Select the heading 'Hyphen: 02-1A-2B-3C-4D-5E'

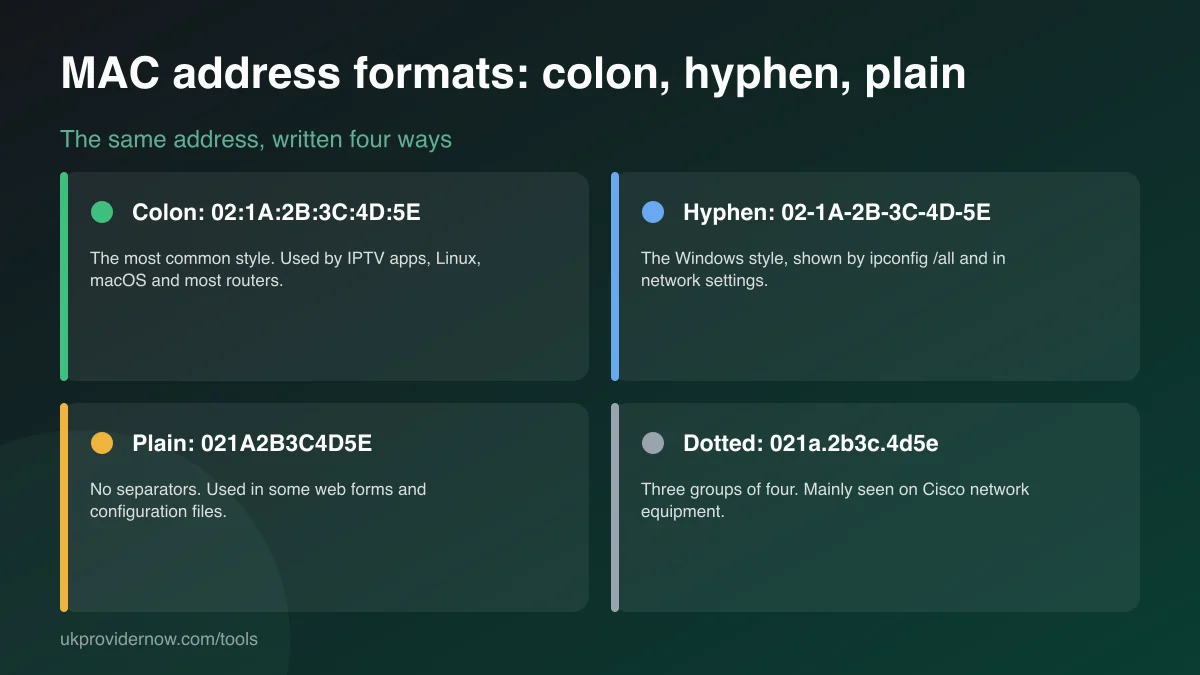pyautogui.click(x=837, y=212)
